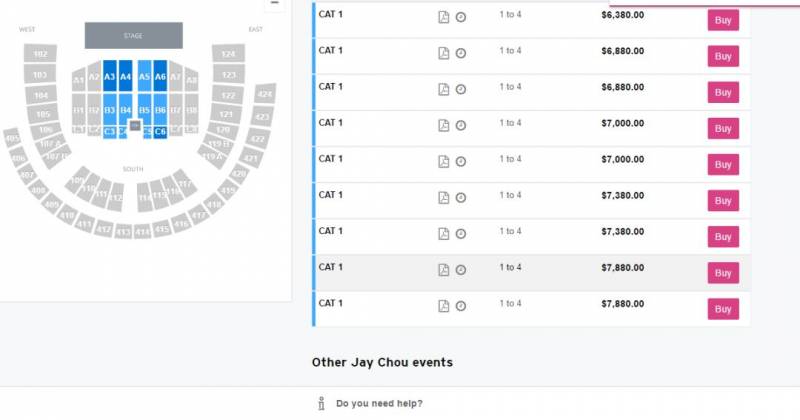This screenshot has width=800, height=420.
Task: Select section A3 on the seat map
Action: pyautogui.click(x=110, y=76)
